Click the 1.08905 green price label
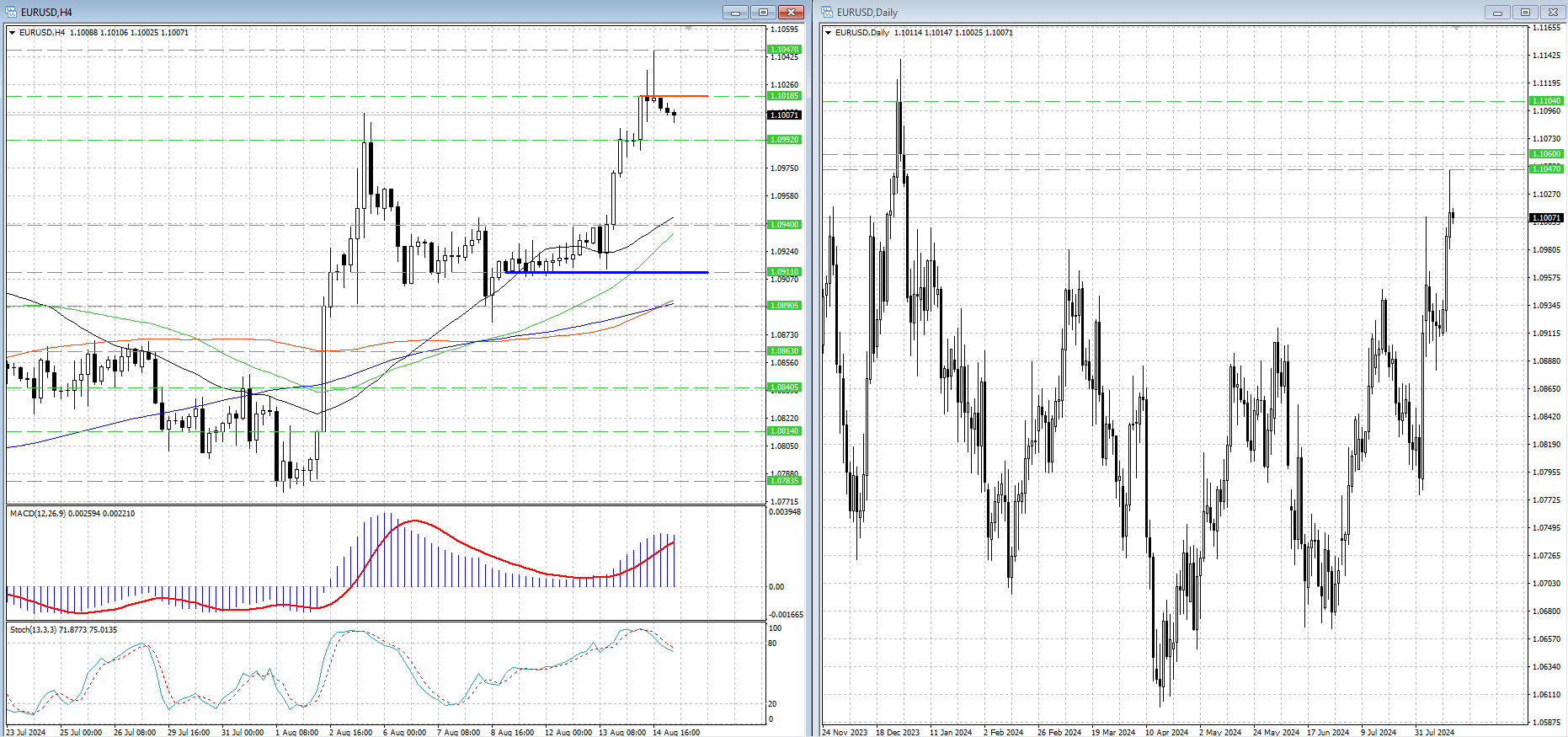 pyautogui.click(x=784, y=306)
